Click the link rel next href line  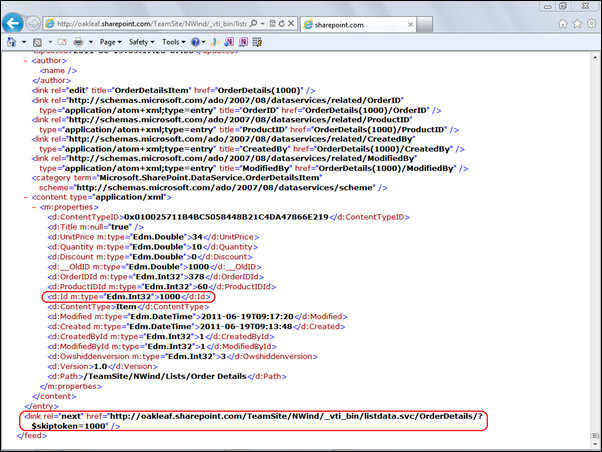[x=253, y=421]
